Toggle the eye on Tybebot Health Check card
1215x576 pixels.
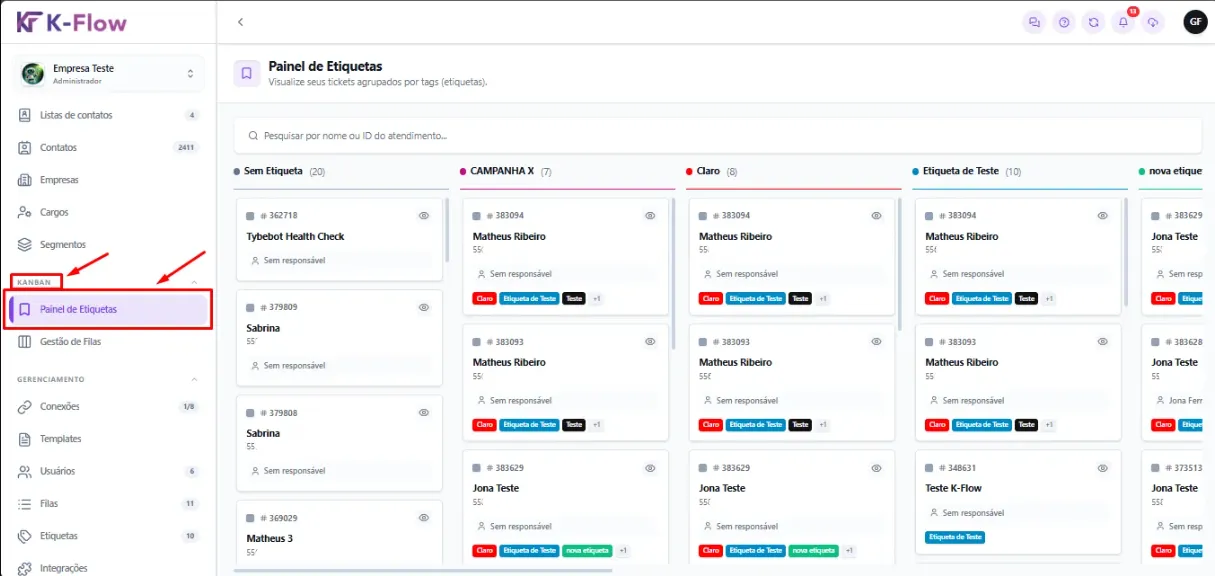tap(423, 215)
